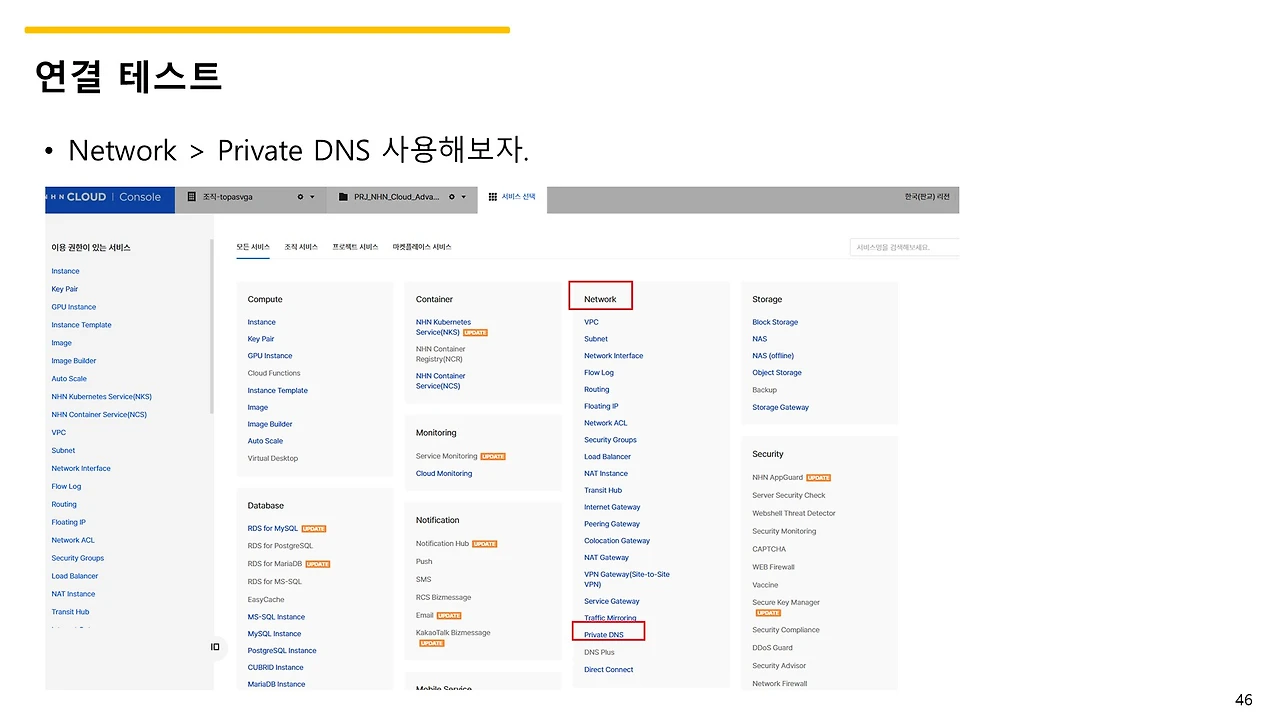1280x720 pixels.
Task: Open VPN Gateway(Site-to-Site VPN) under Network
Action: pyautogui.click(x=627, y=579)
